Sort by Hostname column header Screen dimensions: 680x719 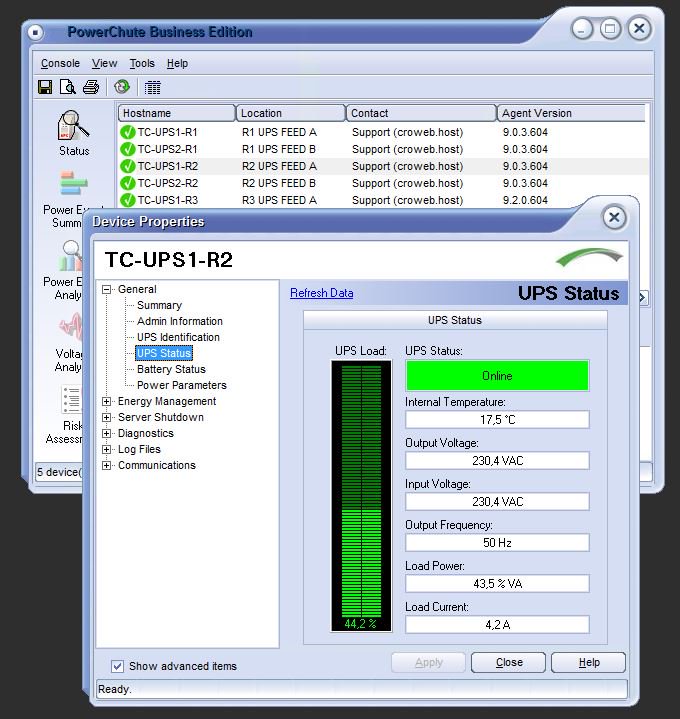176,113
